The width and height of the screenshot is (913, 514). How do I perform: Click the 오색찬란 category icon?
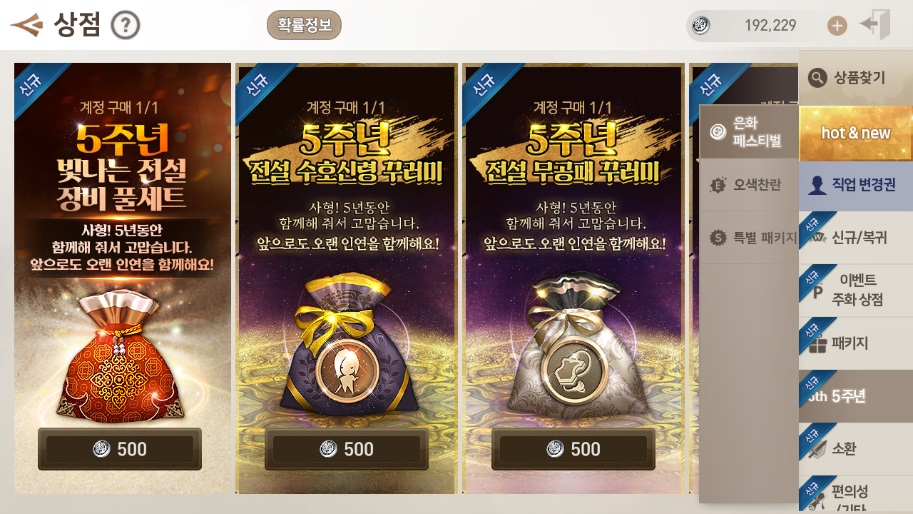[x=718, y=185]
